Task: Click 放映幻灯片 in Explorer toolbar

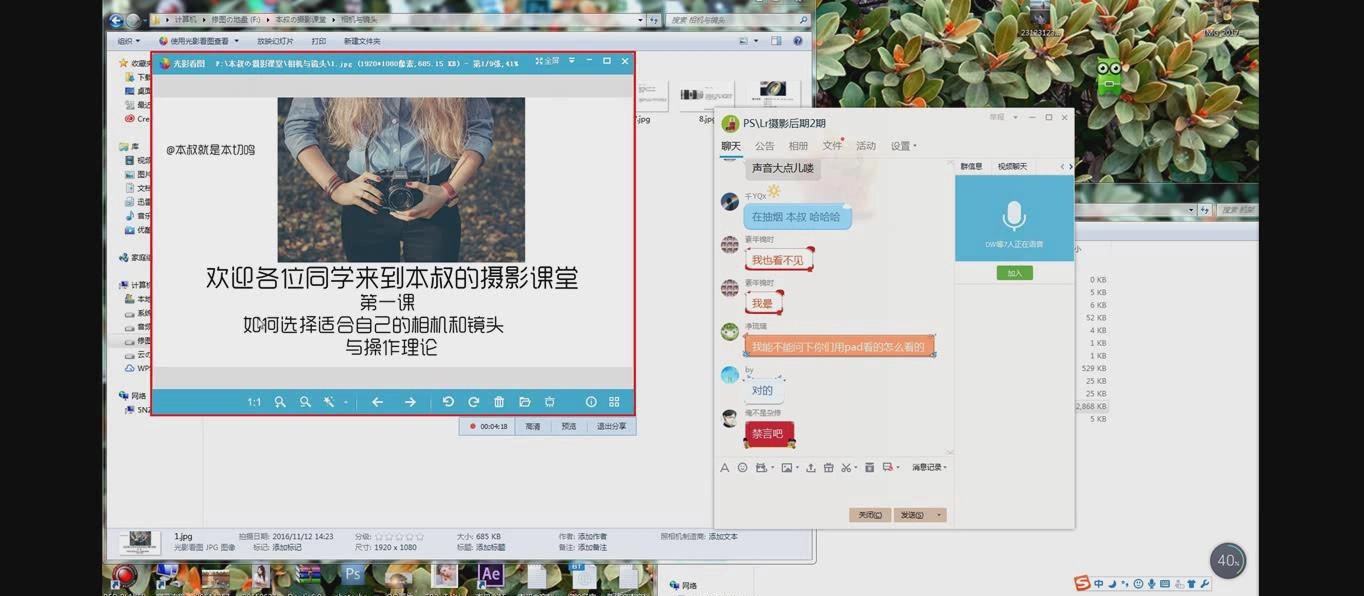Action: pos(275,41)
